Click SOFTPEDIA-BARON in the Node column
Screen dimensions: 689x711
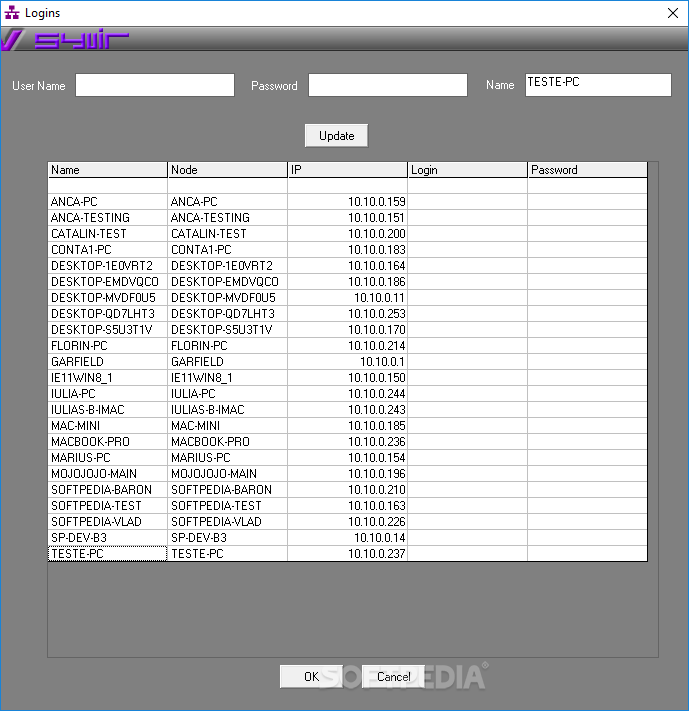(x=228, y=490)
